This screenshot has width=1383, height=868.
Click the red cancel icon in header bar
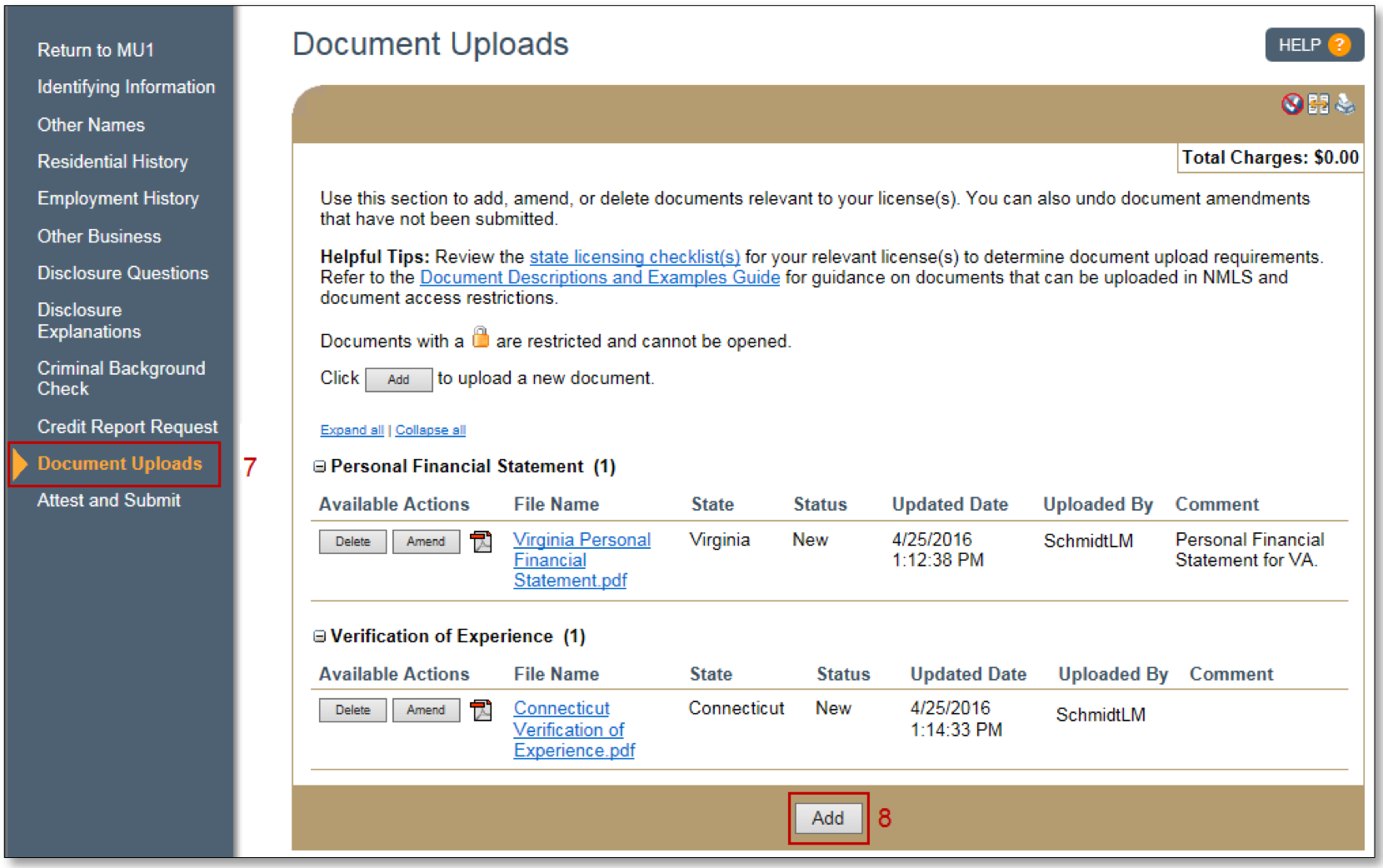pyautogui.click(x=1291, y=104)
